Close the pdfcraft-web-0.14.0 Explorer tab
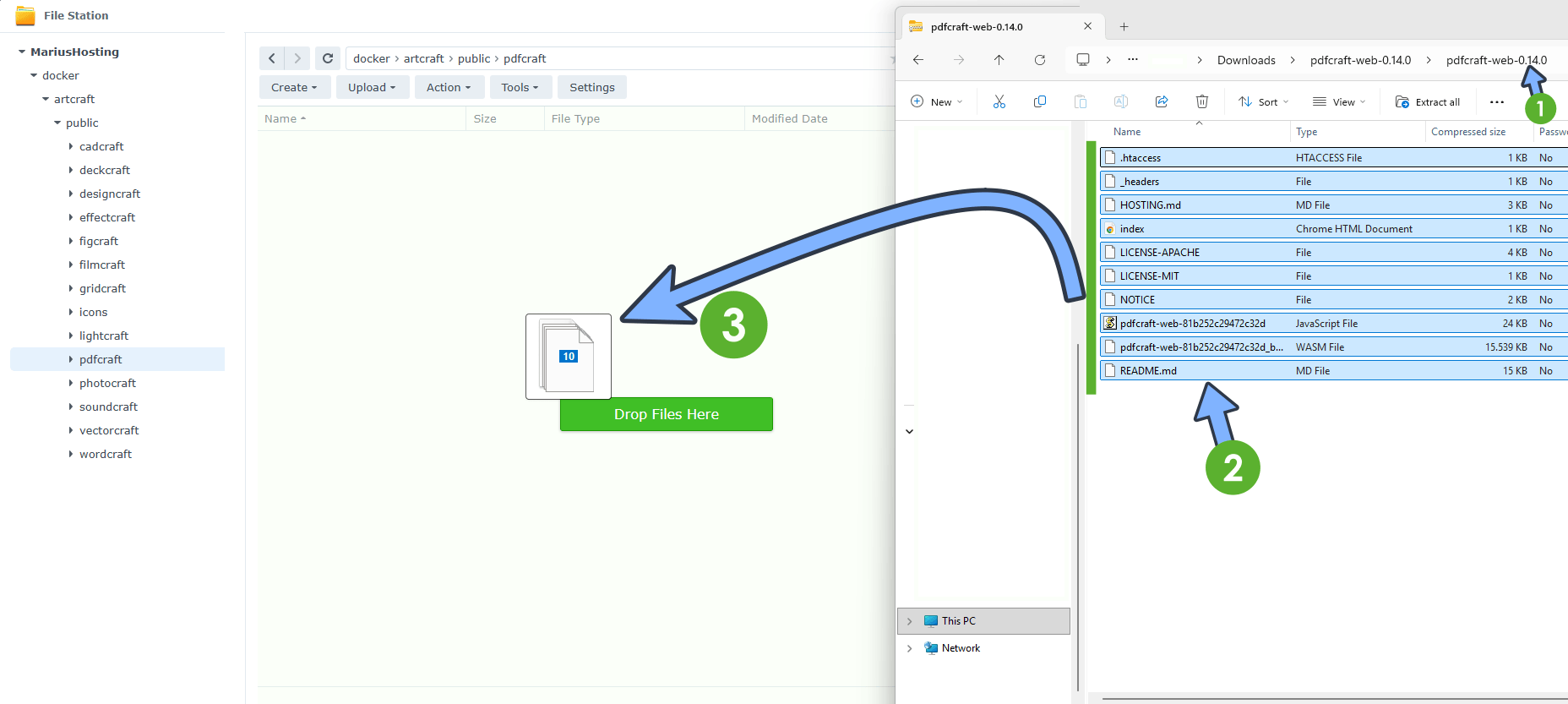Image resolution: width=1568 pixels, height=704 pixels. coord(1087,26)
